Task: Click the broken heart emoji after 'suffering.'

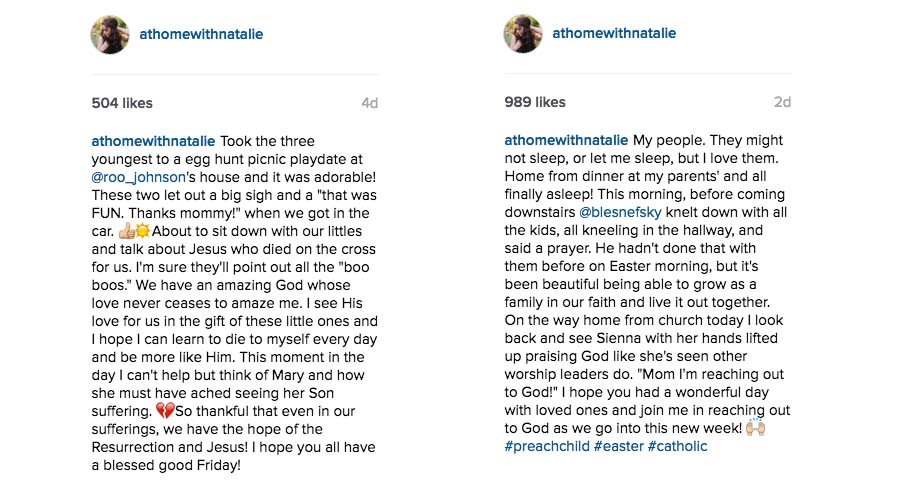Action: pos(165,411)
